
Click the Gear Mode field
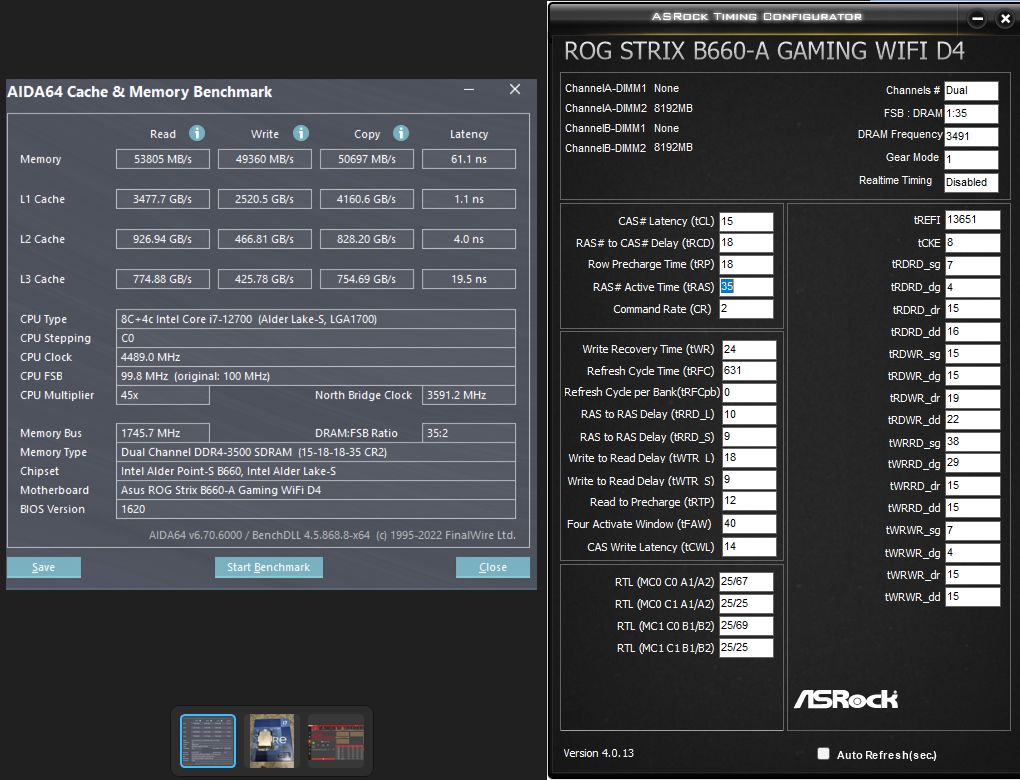(971, 159)
